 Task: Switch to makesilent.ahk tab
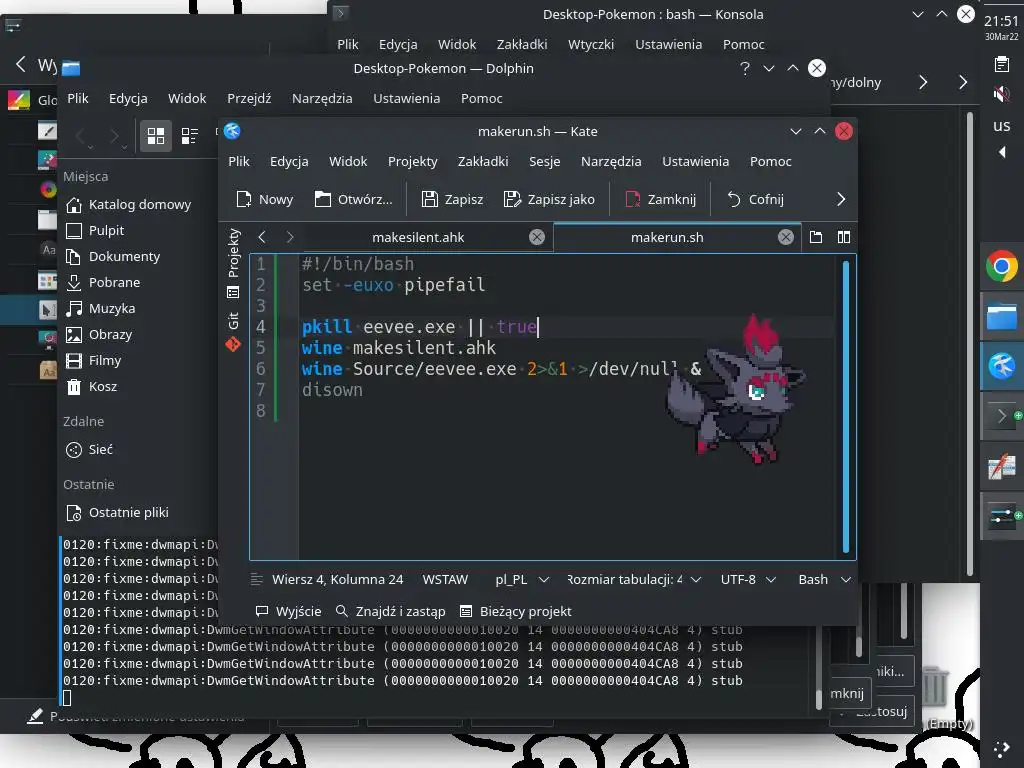click(418, 237)
